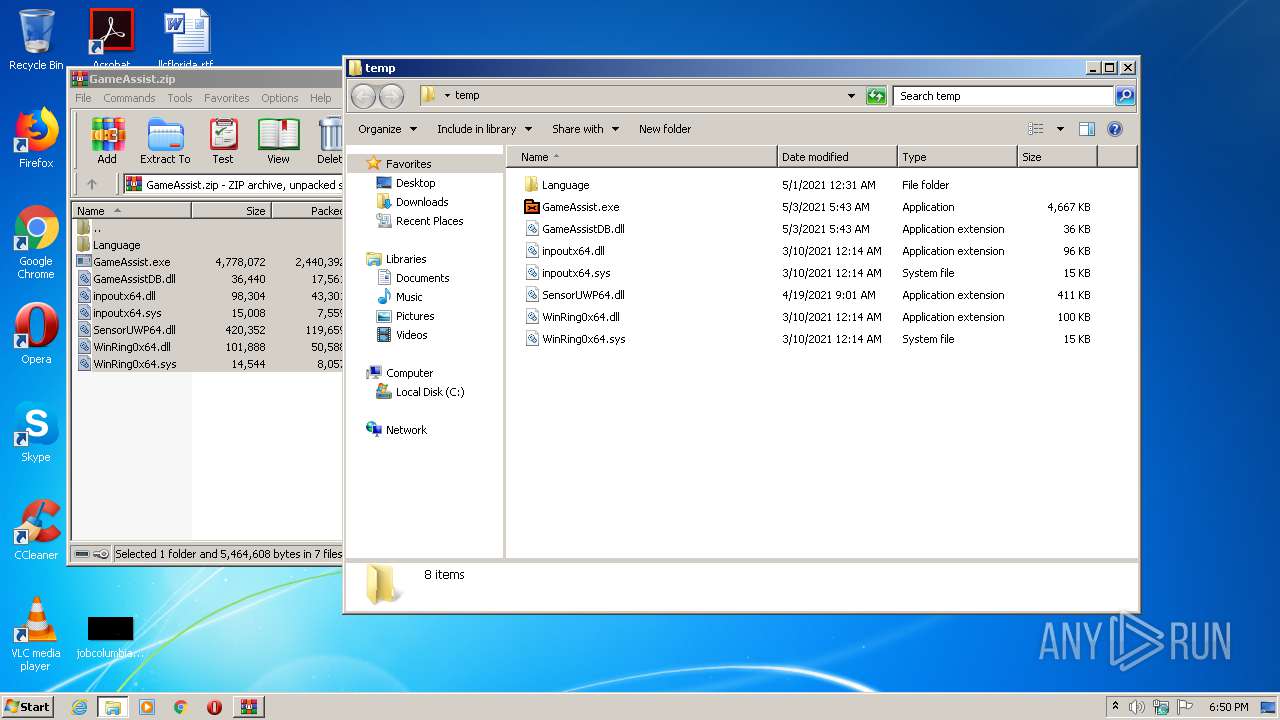Open Share with dropdown

point(585,129)
